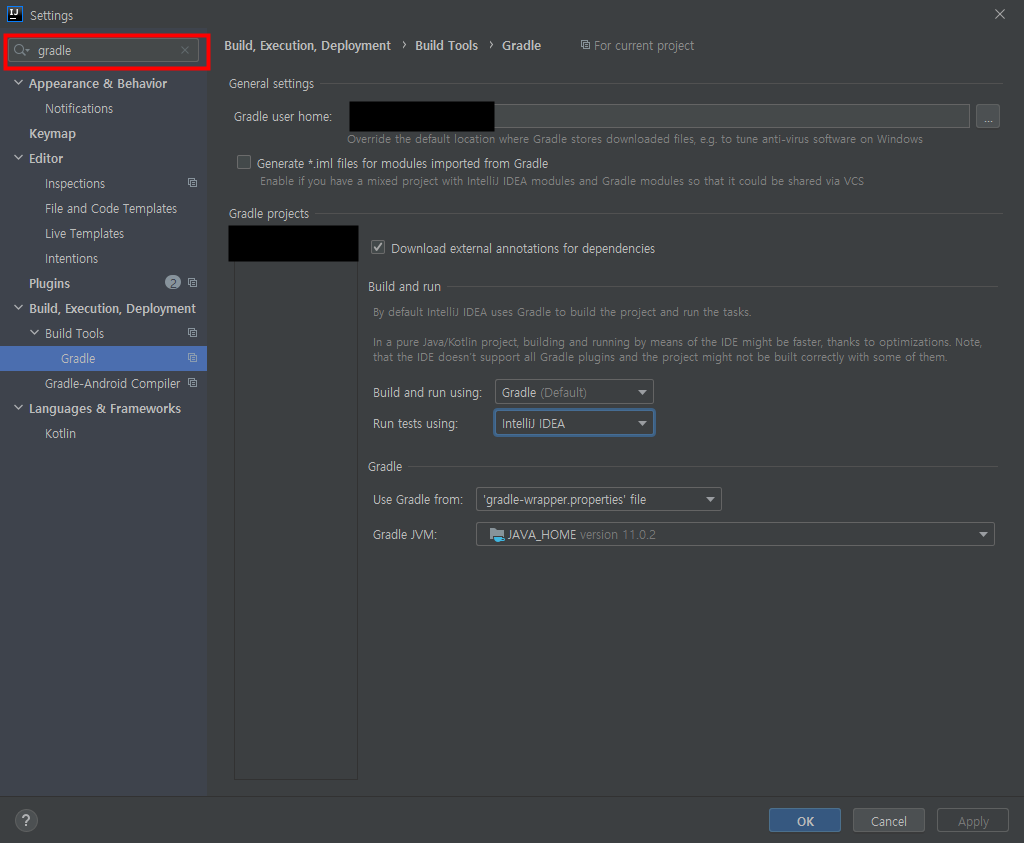Click the 'Build Tools' breadcrumb
Image resolution: width=1024 pixels, height=843 pixels.
[447, 46]
